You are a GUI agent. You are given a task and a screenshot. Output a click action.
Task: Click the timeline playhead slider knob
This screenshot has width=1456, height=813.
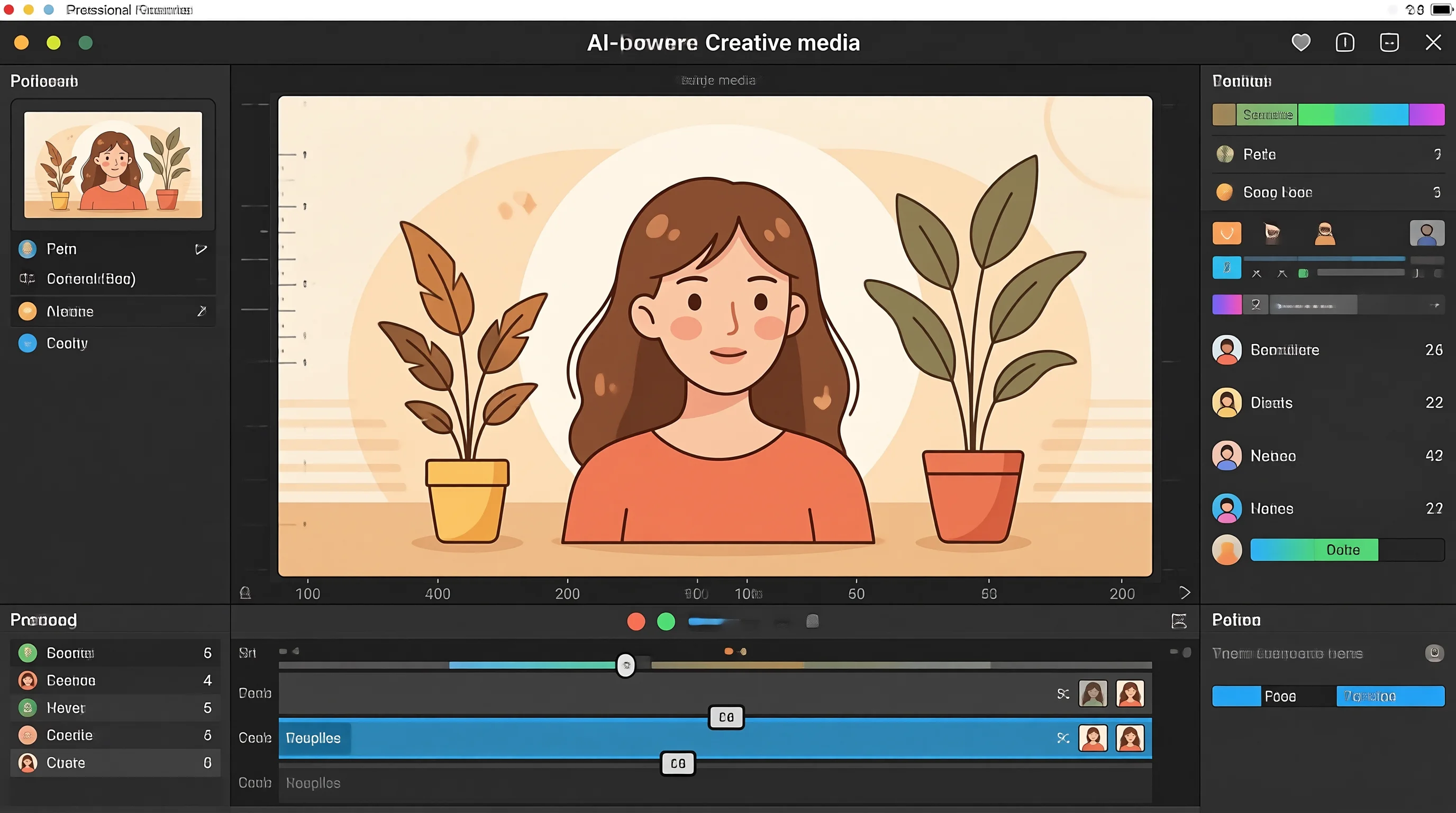(x=626, y=665)
